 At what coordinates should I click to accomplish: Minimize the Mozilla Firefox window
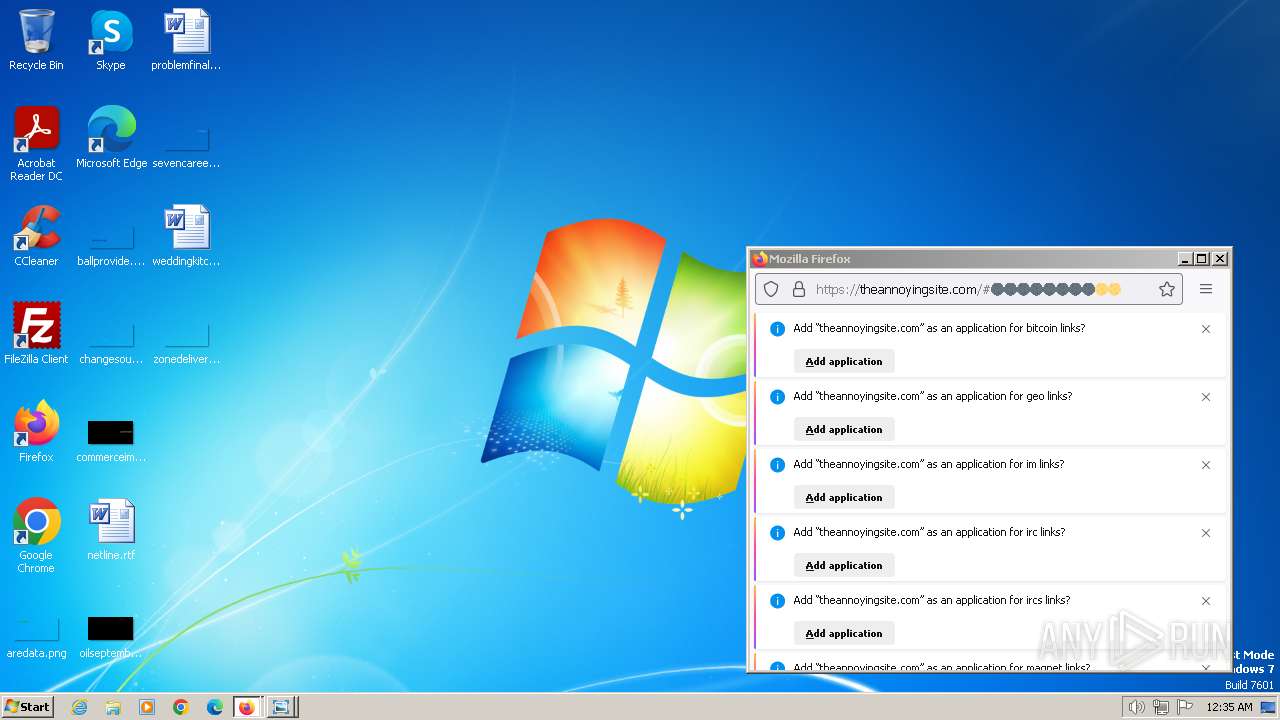click(1185, 259)
